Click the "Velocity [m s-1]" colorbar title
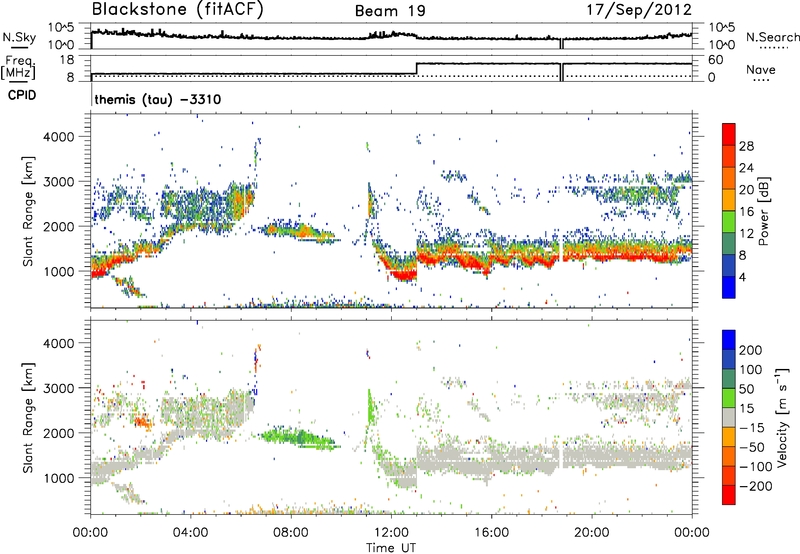 coord(782,417)
